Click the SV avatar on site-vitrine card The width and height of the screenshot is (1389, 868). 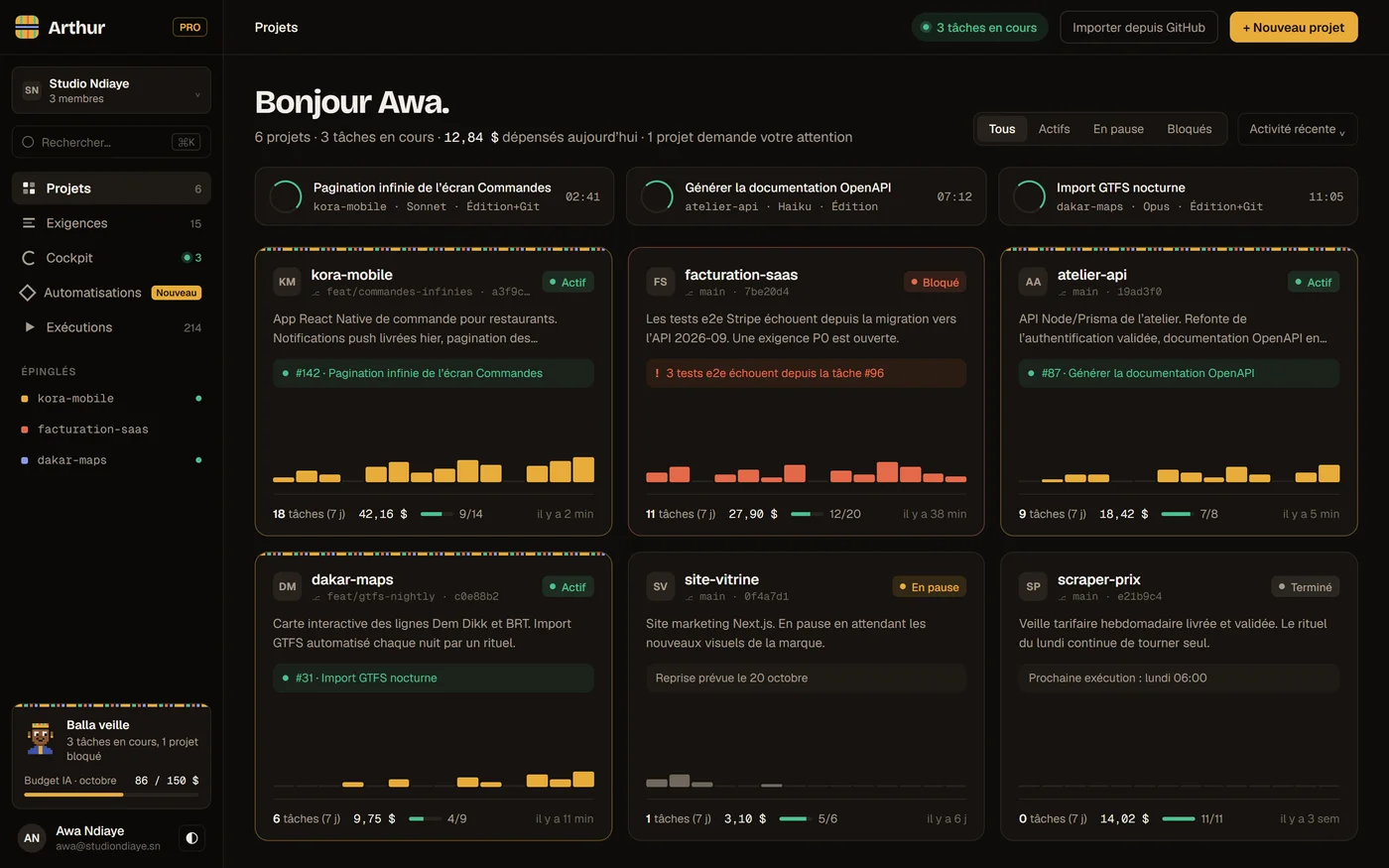660,586
